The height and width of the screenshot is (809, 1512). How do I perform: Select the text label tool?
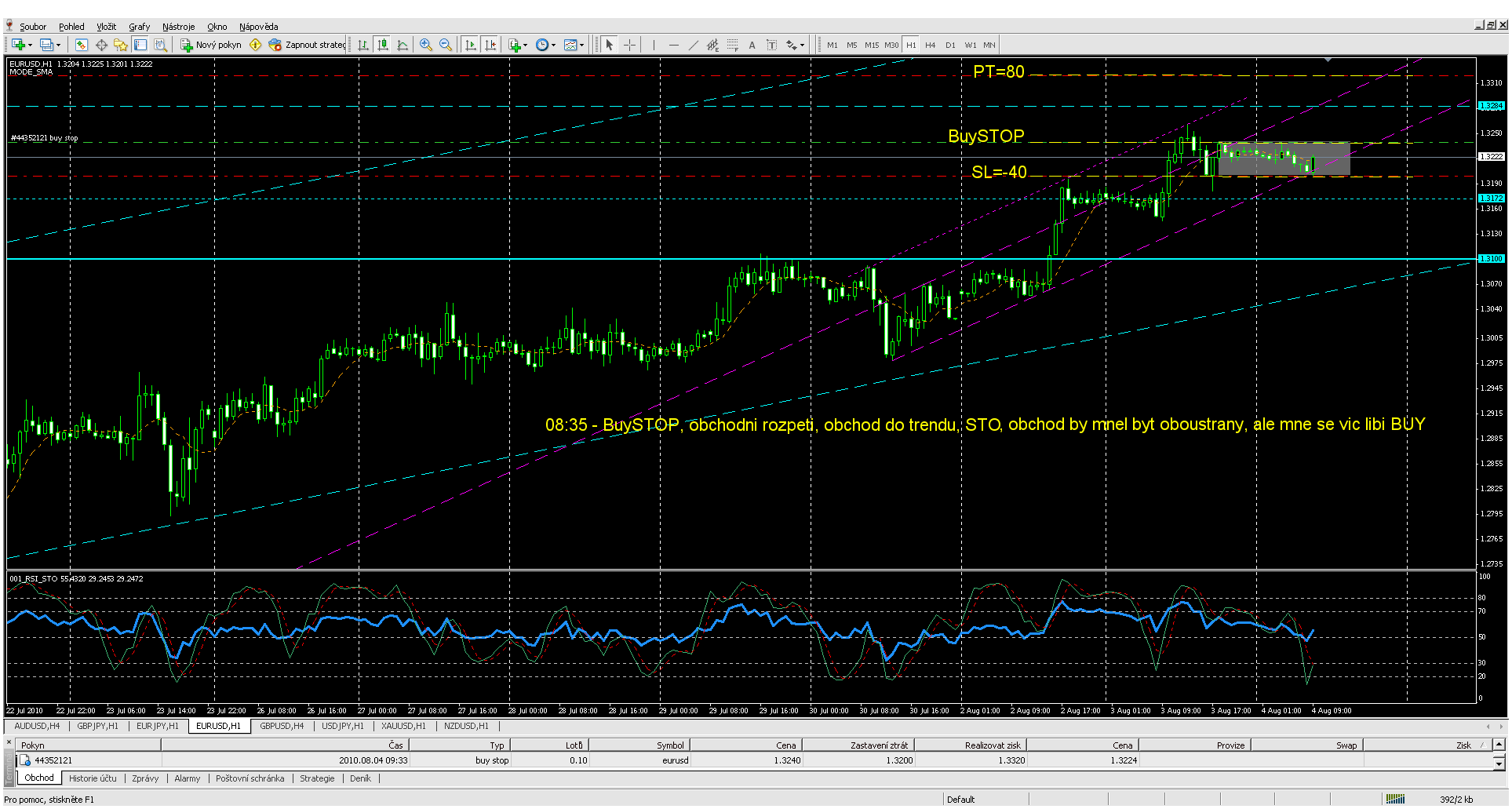(x=772, y=45)
